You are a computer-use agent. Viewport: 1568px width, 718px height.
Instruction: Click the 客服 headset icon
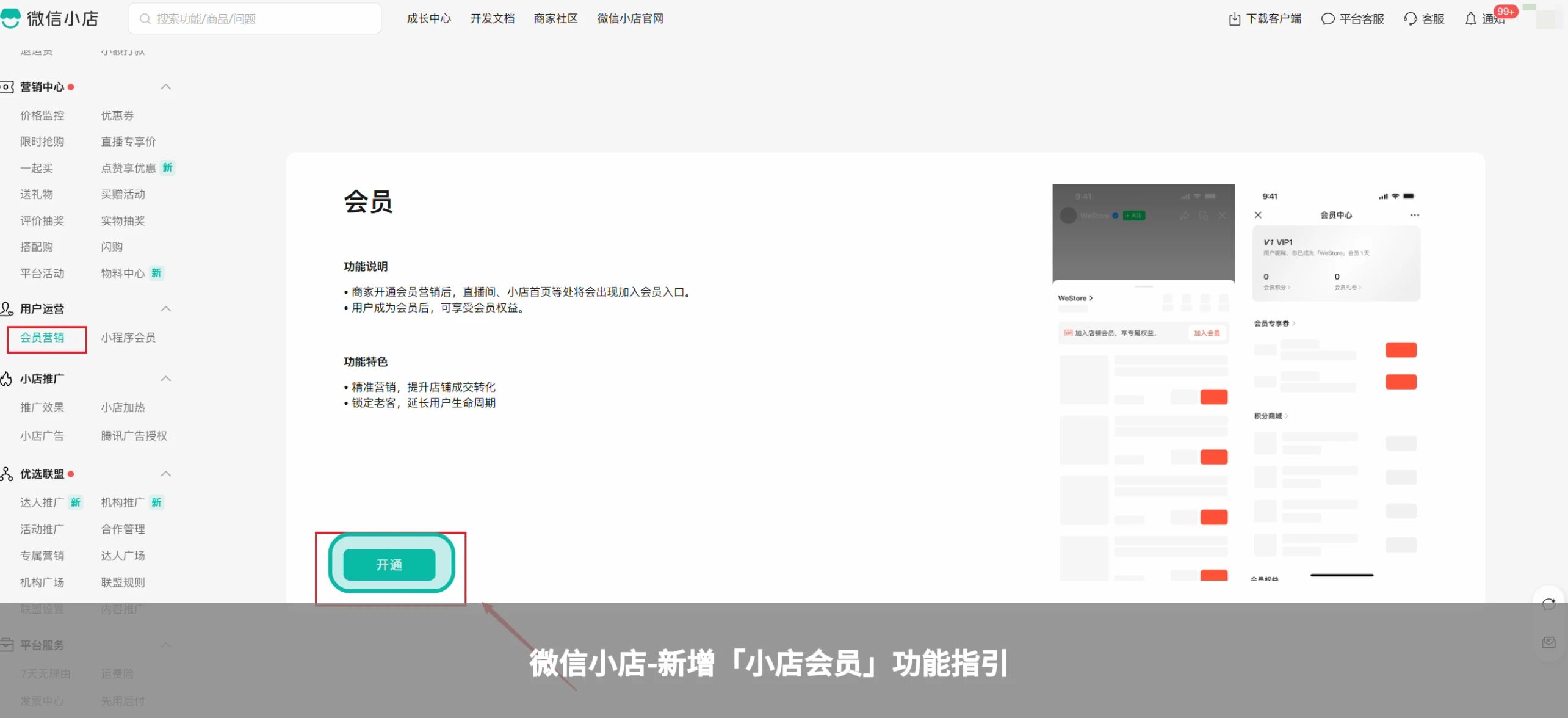coord(1410,19)
